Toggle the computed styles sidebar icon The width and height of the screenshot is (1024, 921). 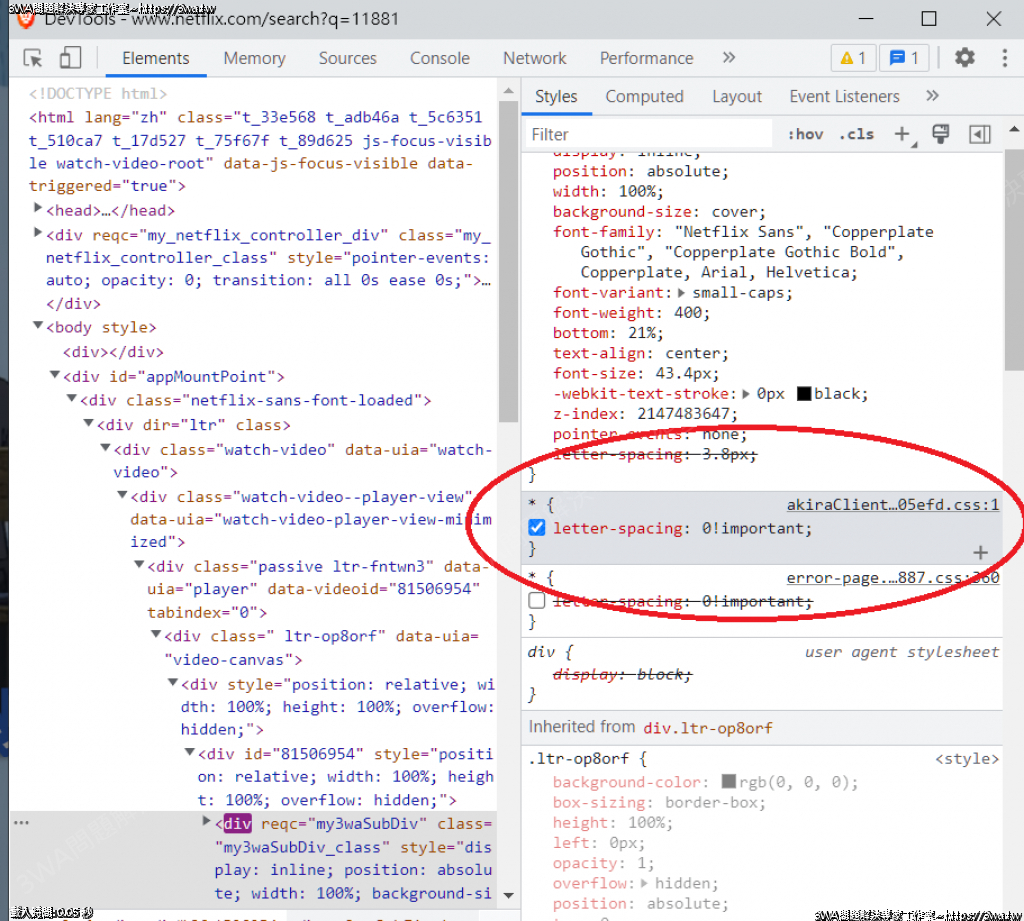pyautogui.click(x=980, y=134)
